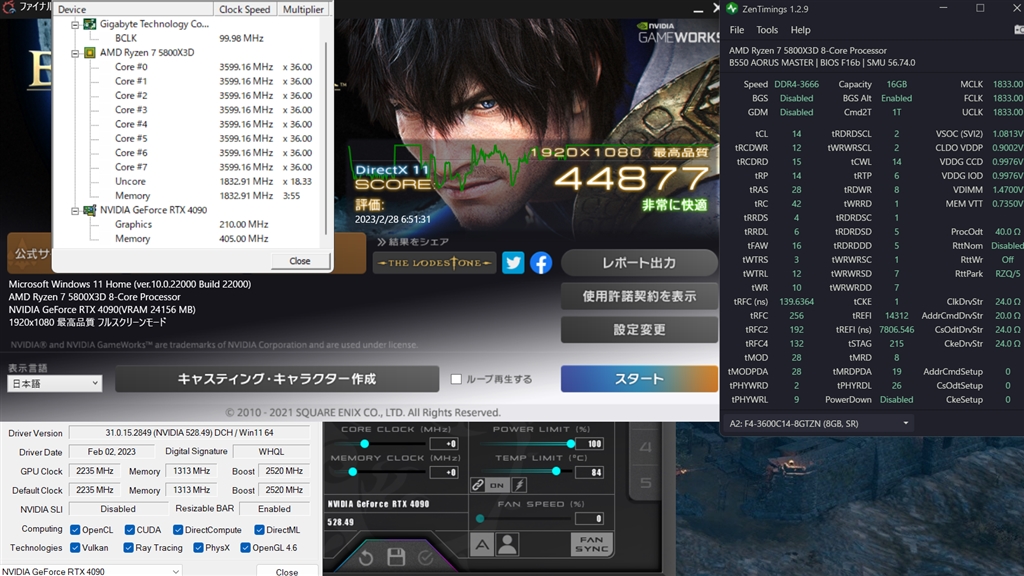
Task: Click Afterburner save profile floppy icon
Action: (x=396, y=557)
